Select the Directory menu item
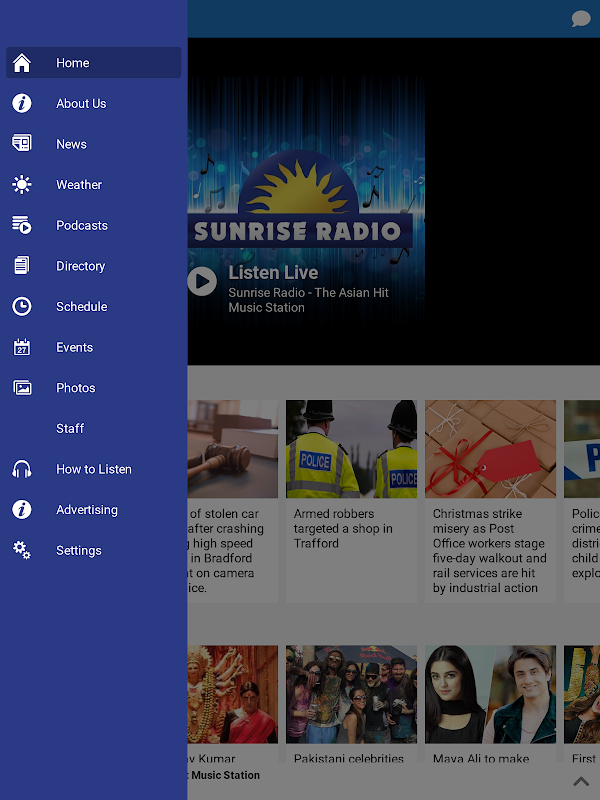 click(x=93, y=266)
